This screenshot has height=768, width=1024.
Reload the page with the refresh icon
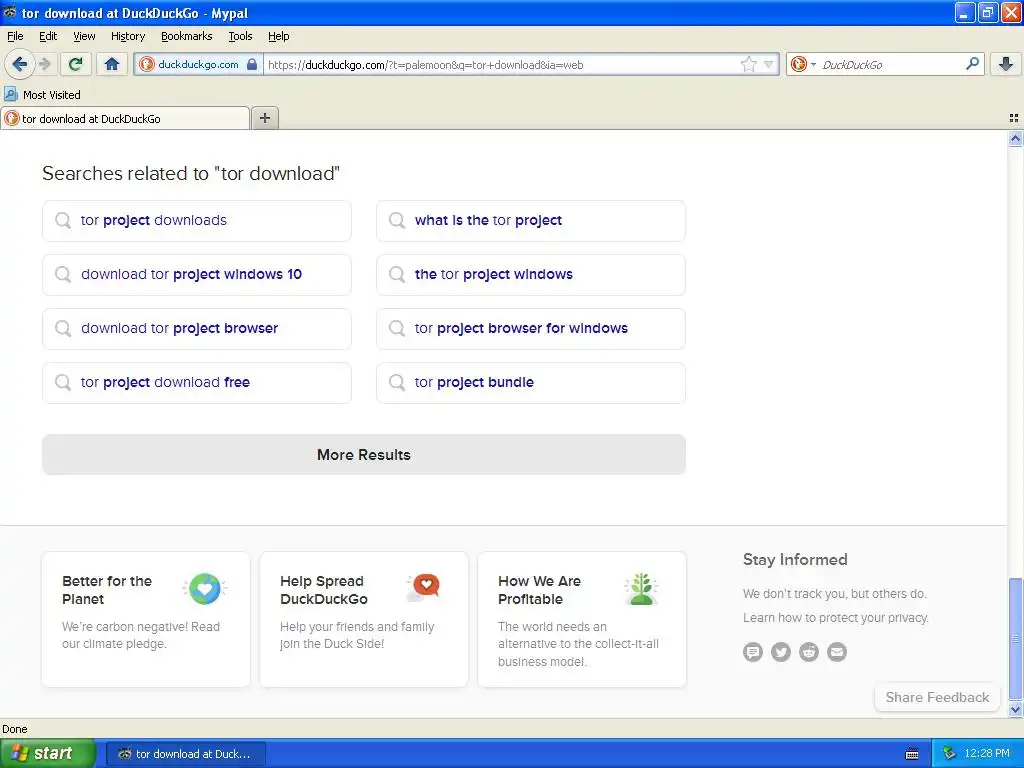[x=76, y=64]
